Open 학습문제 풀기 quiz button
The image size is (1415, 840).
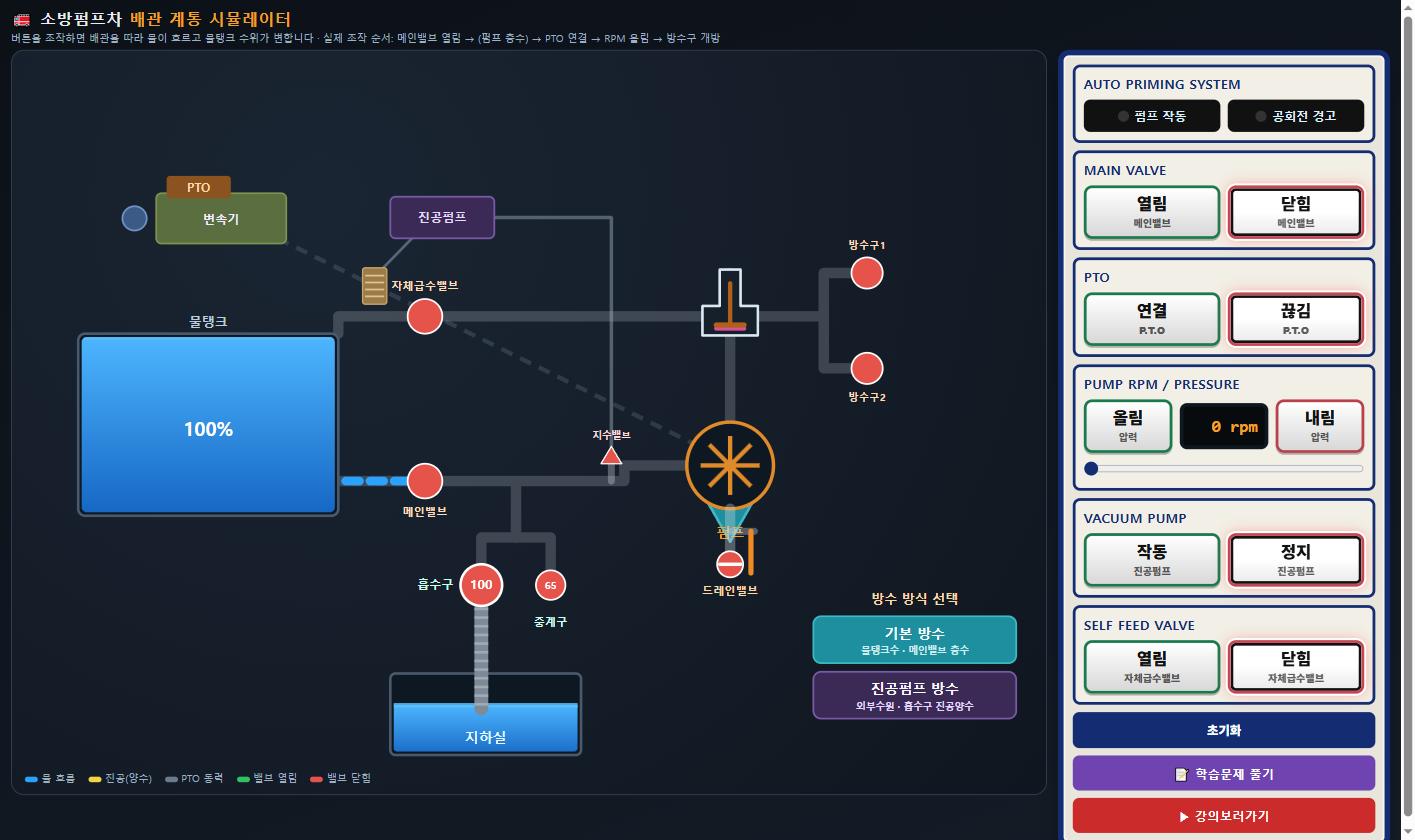1224,773
